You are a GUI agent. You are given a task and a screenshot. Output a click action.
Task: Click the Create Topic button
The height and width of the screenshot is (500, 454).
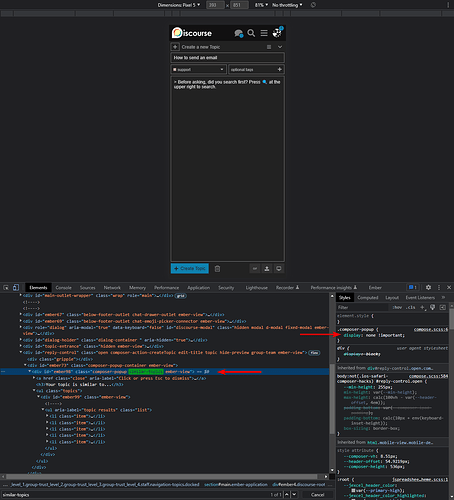pos(190,269)
